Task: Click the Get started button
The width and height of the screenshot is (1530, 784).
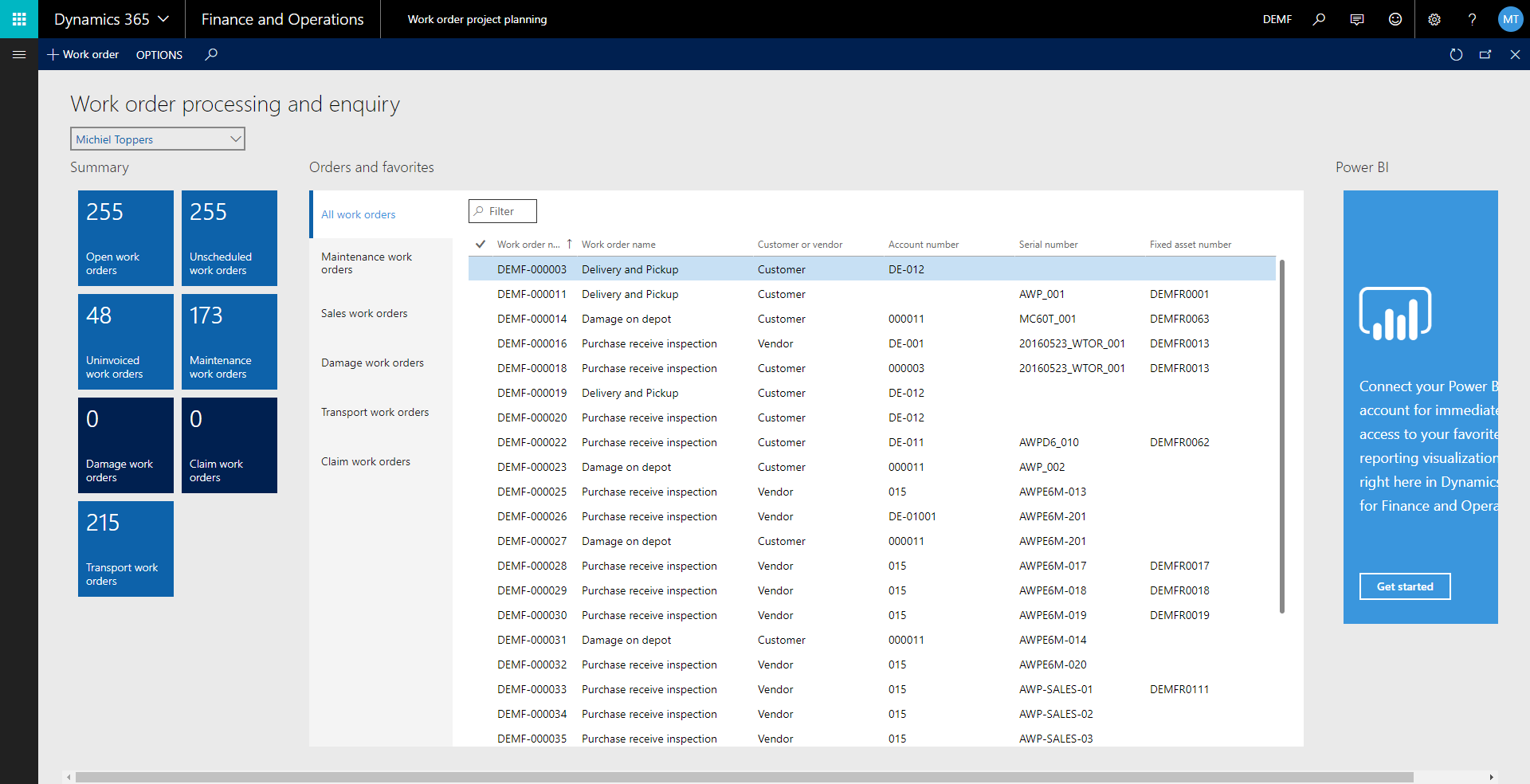Action: [1405, 586]
